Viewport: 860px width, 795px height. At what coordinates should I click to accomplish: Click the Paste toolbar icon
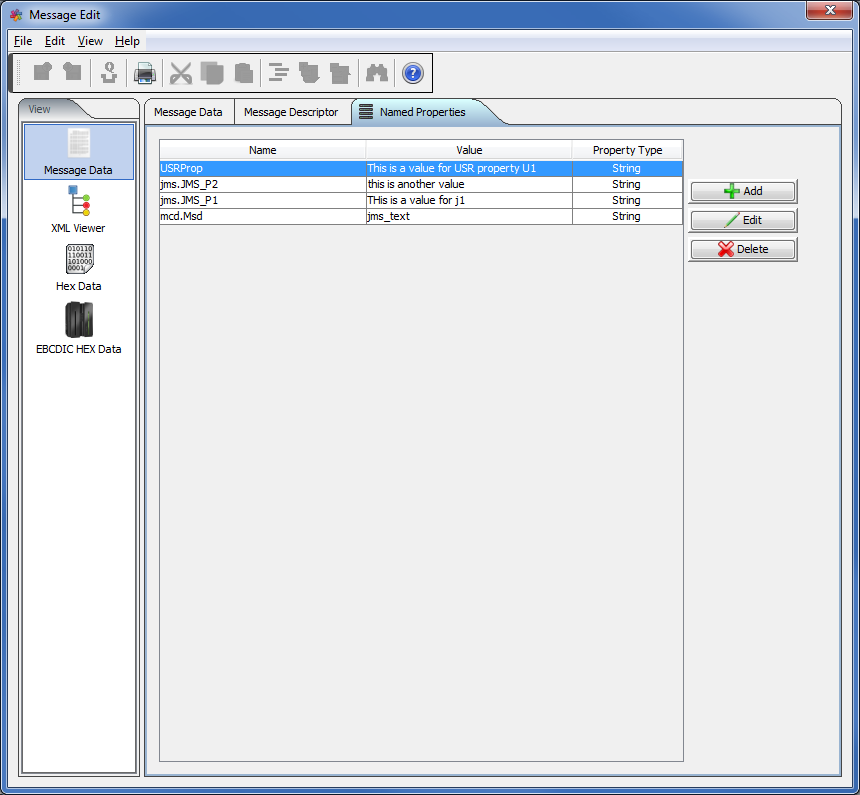tap(243, 73)
